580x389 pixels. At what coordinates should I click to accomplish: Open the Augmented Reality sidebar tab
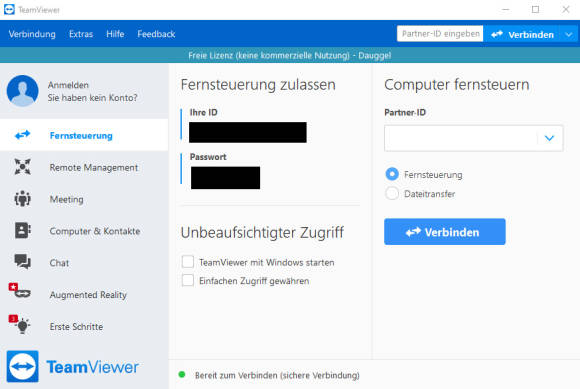click(84, 294)
